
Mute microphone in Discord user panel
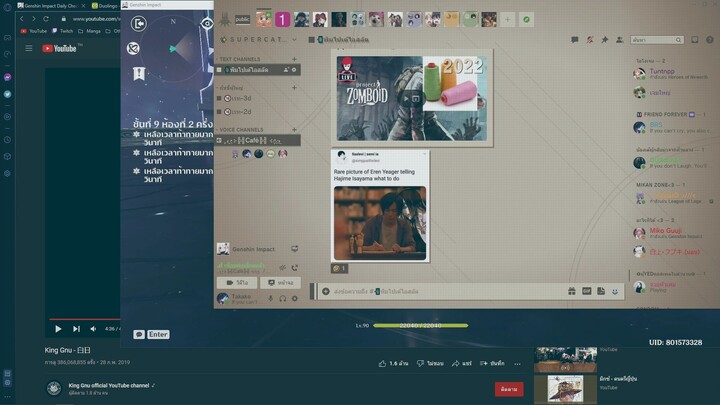coord(271,298)
